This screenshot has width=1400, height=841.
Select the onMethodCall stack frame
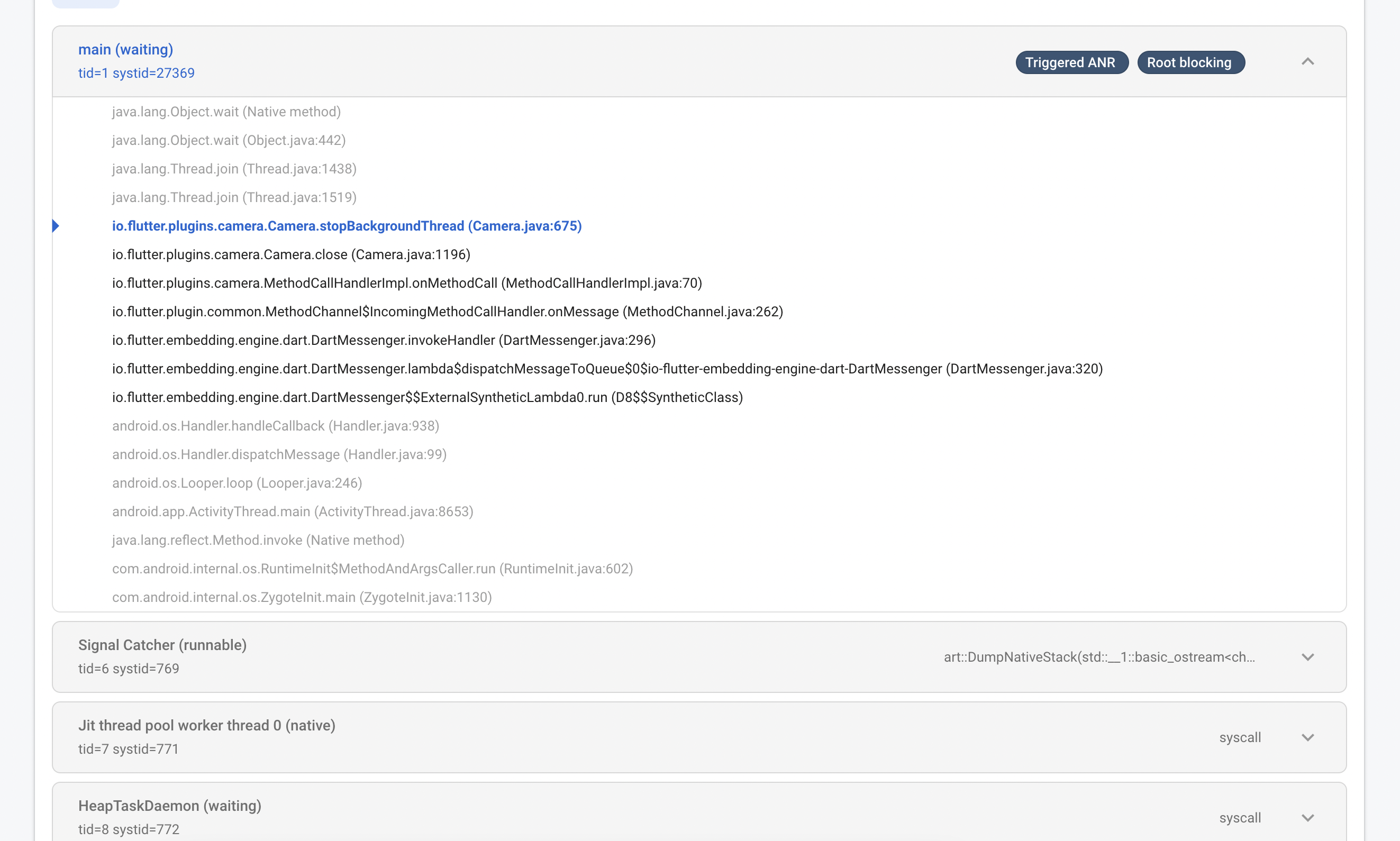pos(407,283)
